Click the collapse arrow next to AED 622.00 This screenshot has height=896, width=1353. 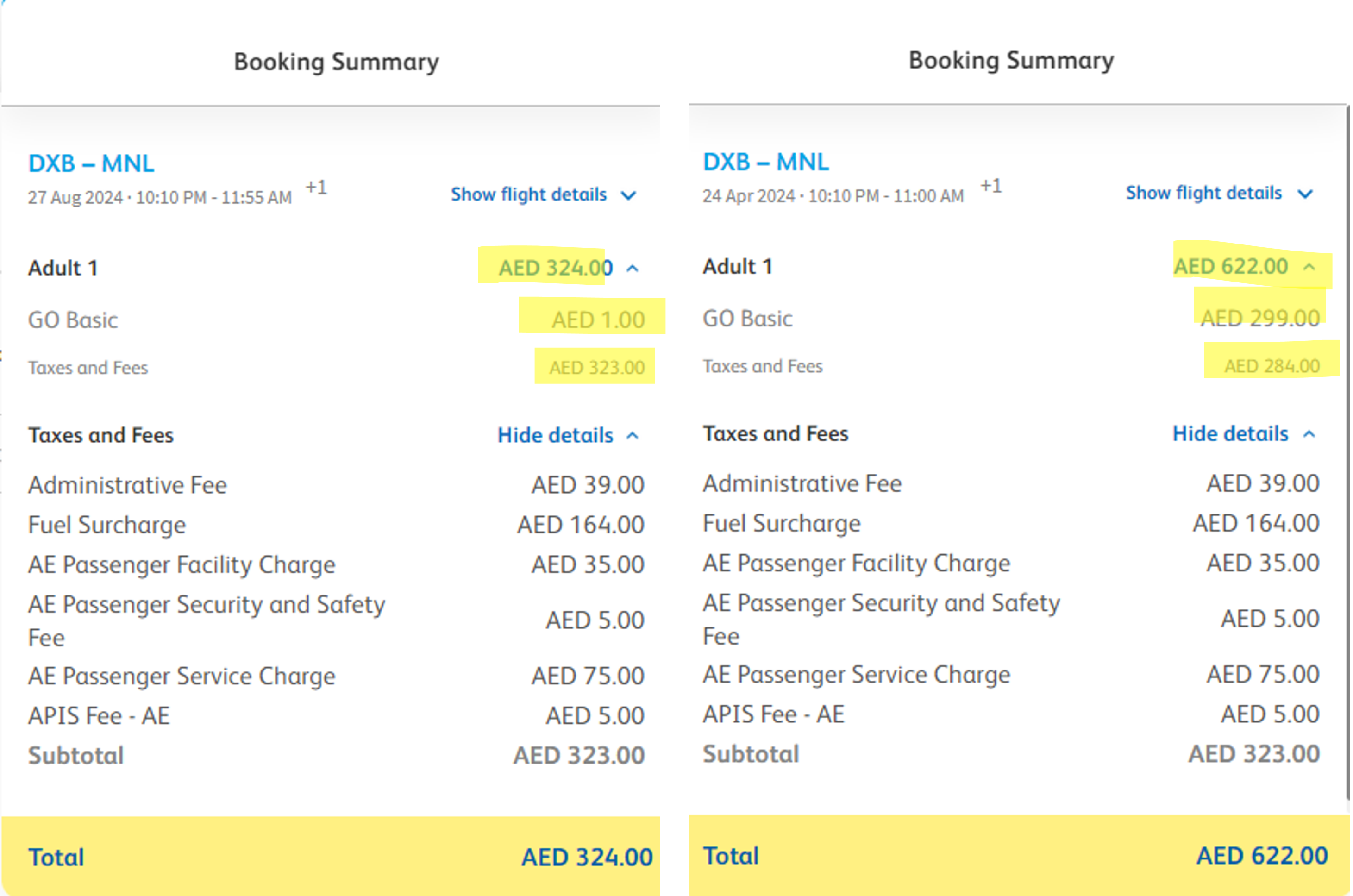1309,266
